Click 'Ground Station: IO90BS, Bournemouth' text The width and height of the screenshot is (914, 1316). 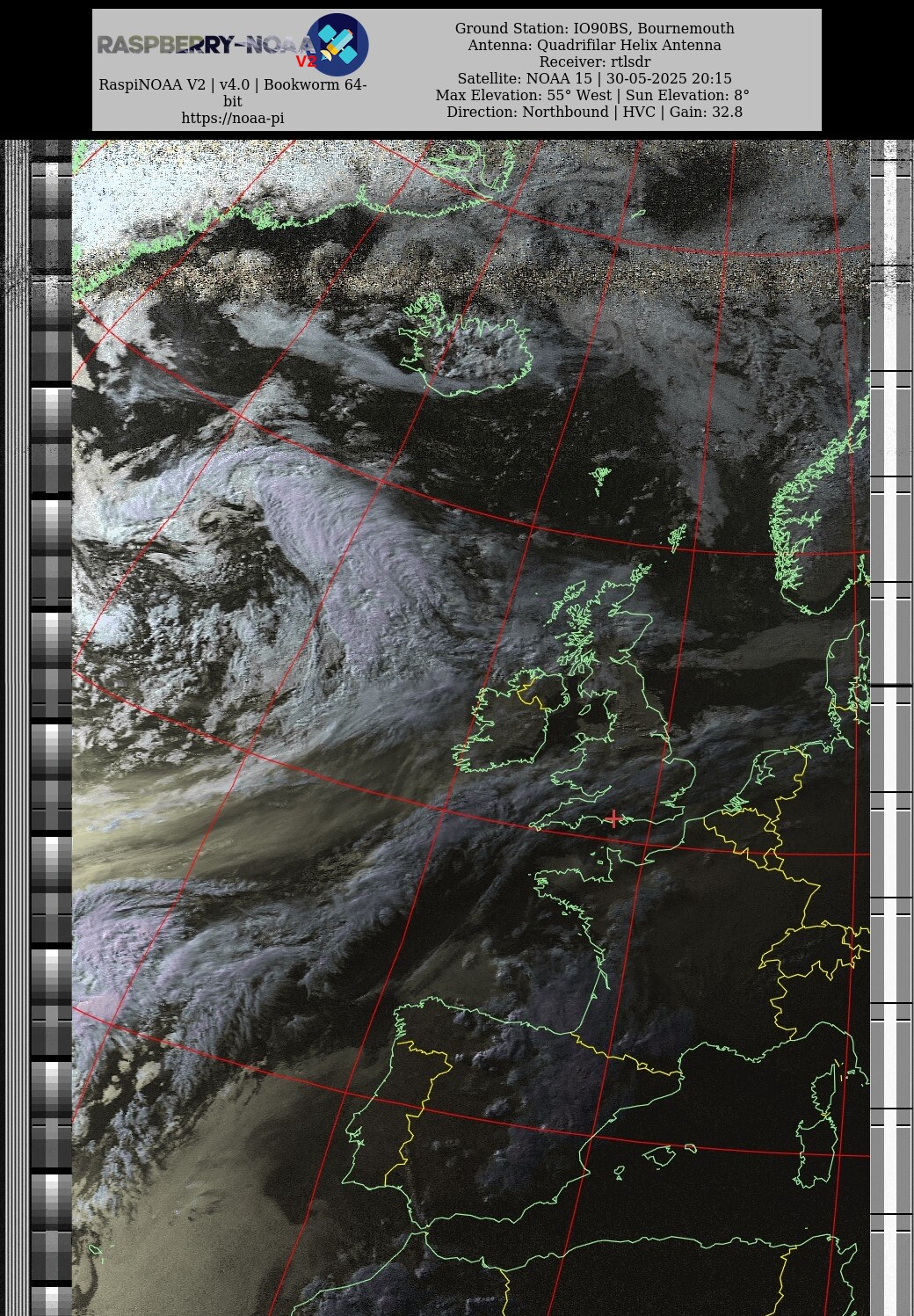[595, 29]
